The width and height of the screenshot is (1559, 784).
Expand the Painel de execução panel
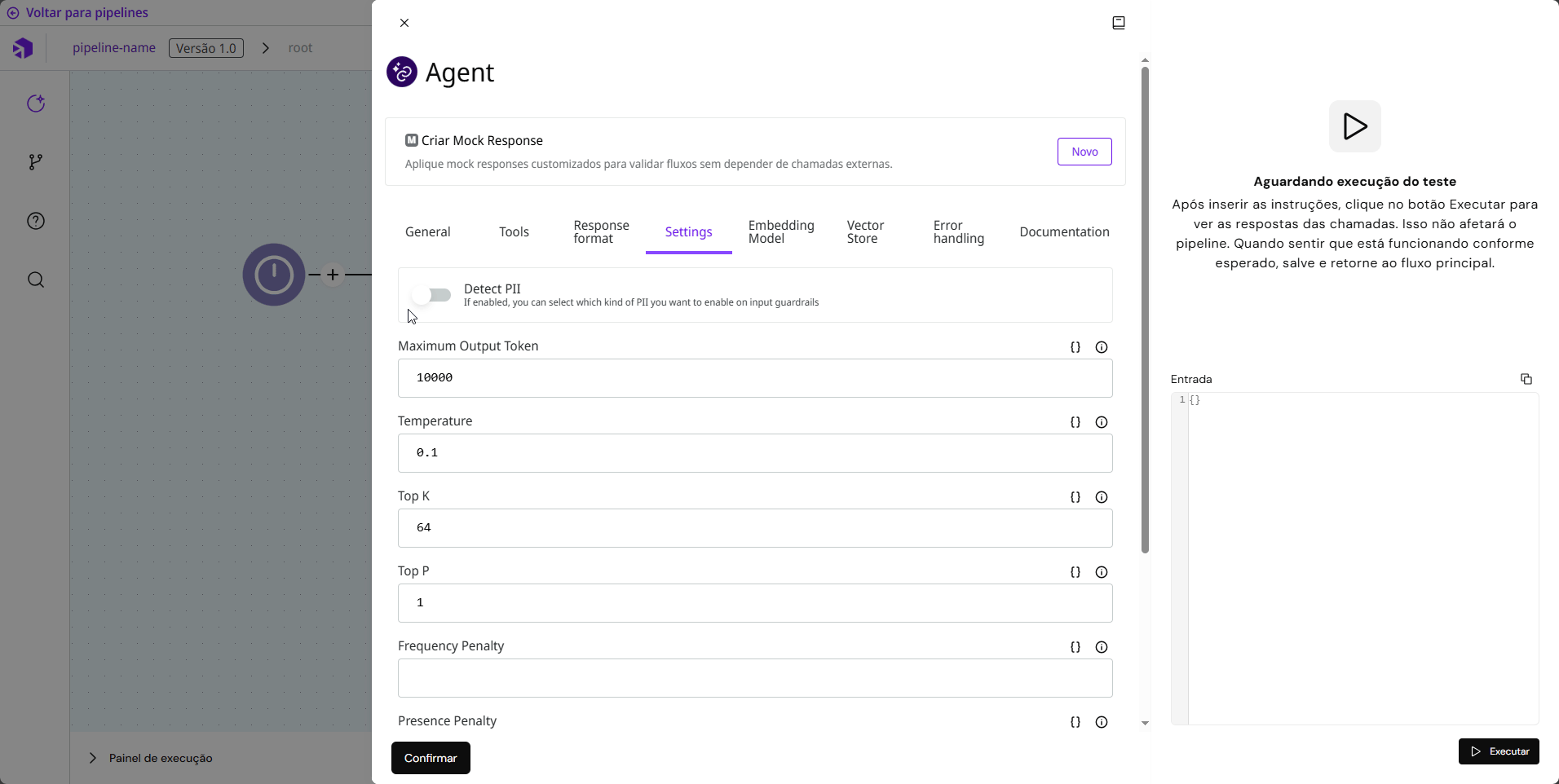[93, 758]
